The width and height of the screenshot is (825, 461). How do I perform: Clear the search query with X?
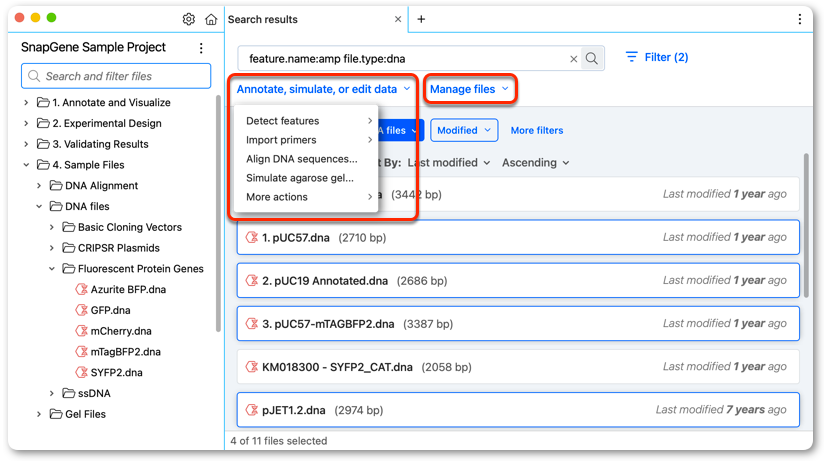[x=574, y=59]
